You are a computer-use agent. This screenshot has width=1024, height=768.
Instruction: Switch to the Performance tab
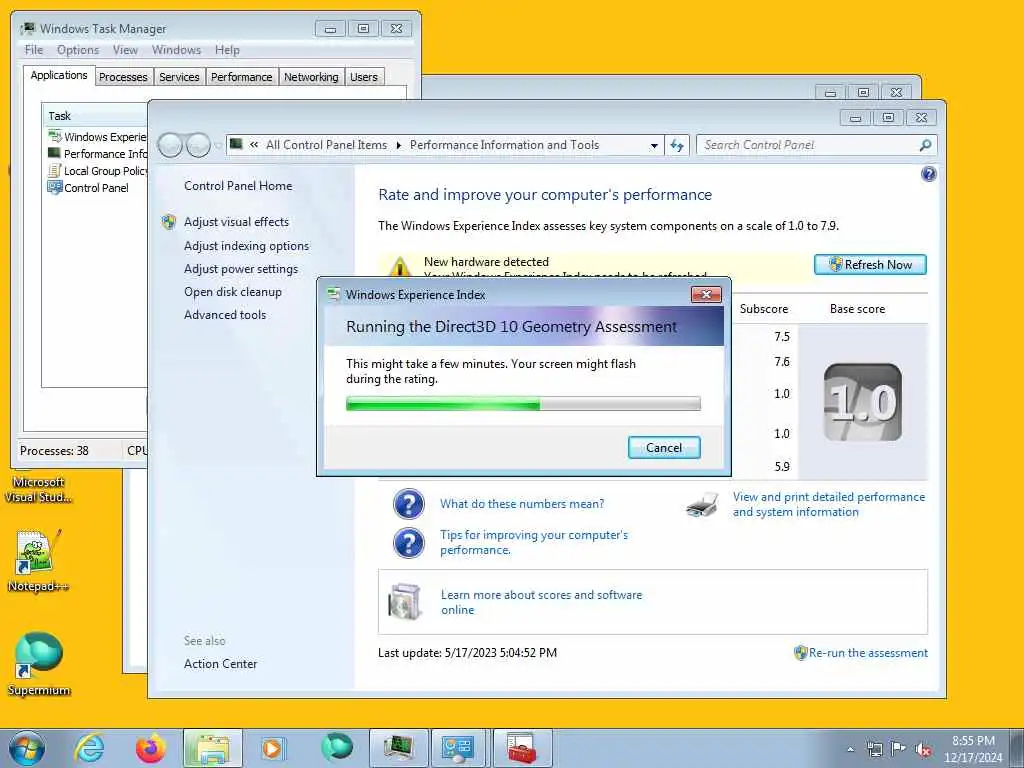pos(242,77)
